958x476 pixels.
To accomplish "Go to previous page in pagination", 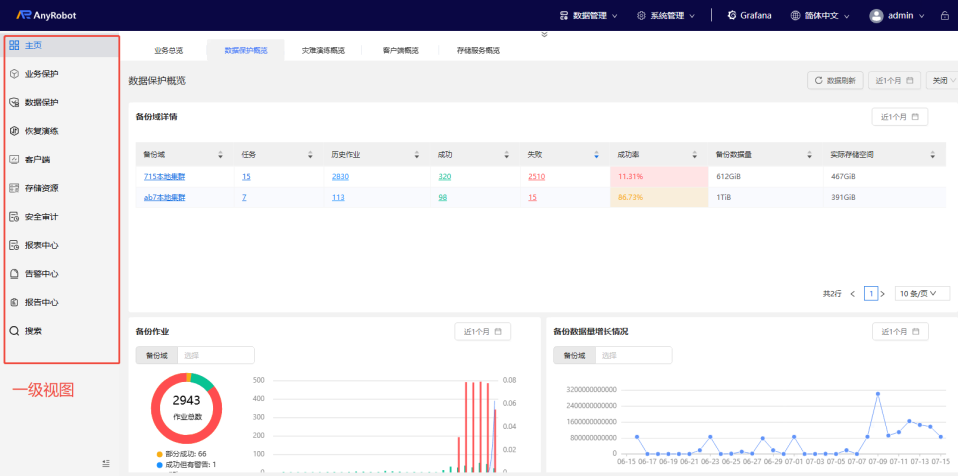I will (x=853, y=294).
